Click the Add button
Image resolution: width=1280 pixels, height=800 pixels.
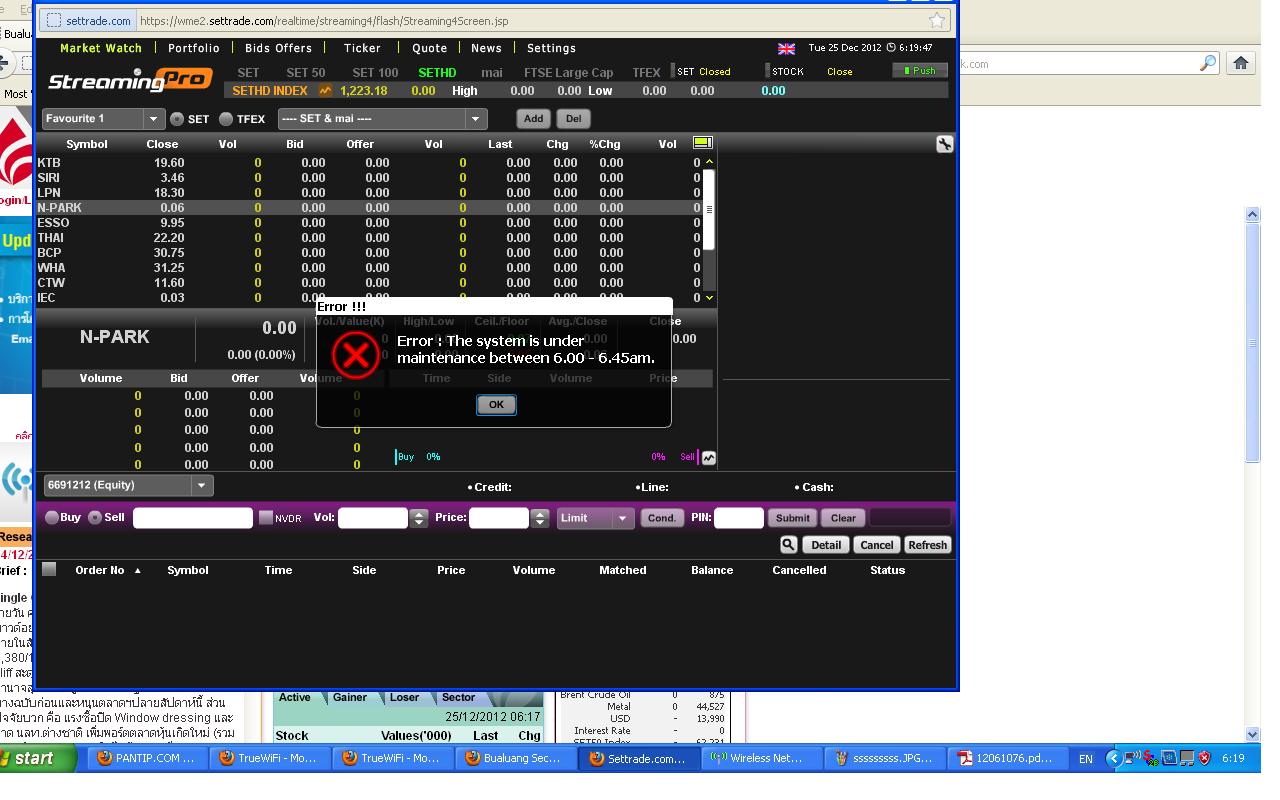[533, 119]
